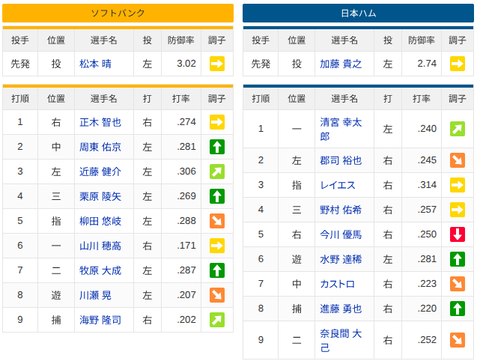Click 山川 穂高 yellow steady condition icon
Image resolution: width=480 pixels, height=364 pixels.
(x=217, y=246)
